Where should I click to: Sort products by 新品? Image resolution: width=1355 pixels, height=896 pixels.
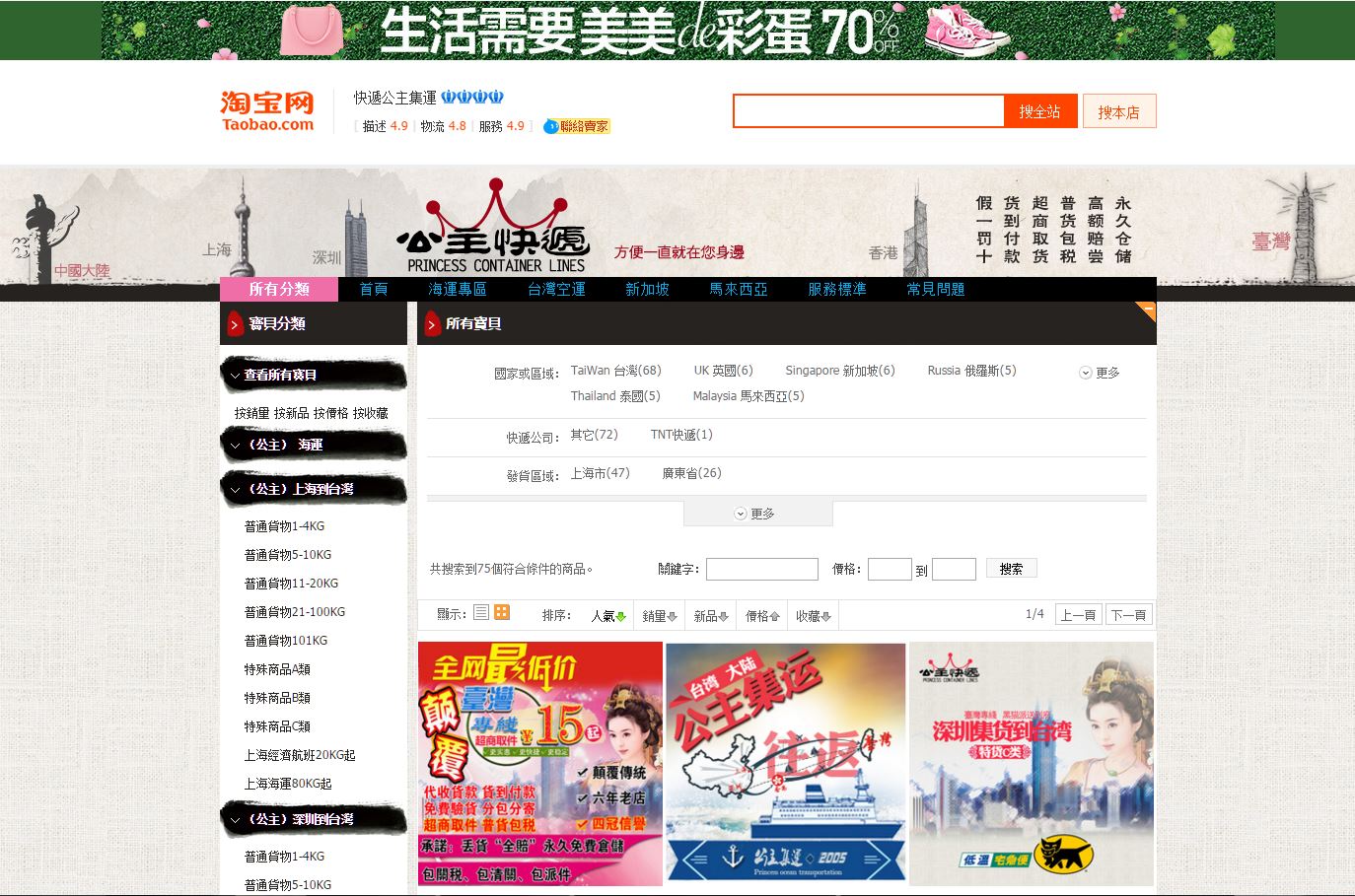point(711,616)
